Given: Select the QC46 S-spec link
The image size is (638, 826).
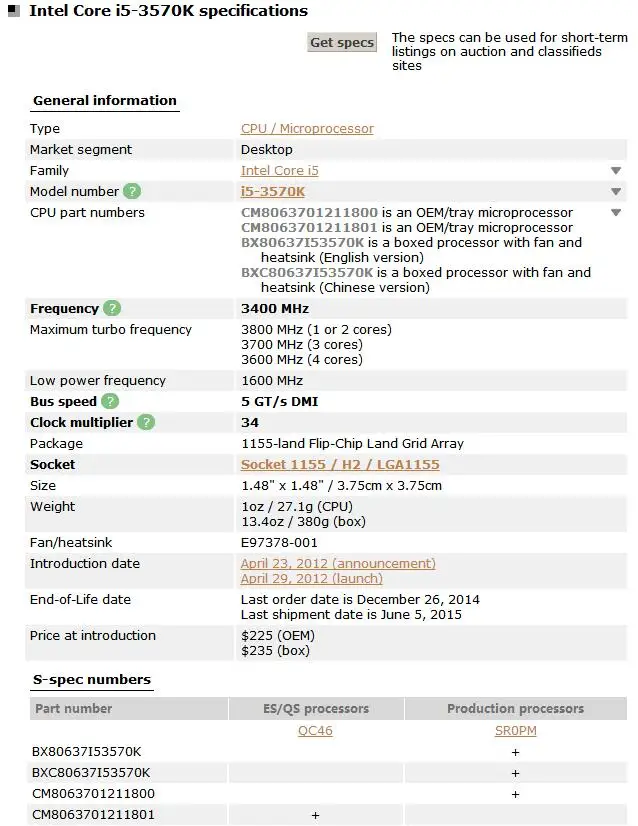Looking at the screenshot, I should click(x=315, y=731).
